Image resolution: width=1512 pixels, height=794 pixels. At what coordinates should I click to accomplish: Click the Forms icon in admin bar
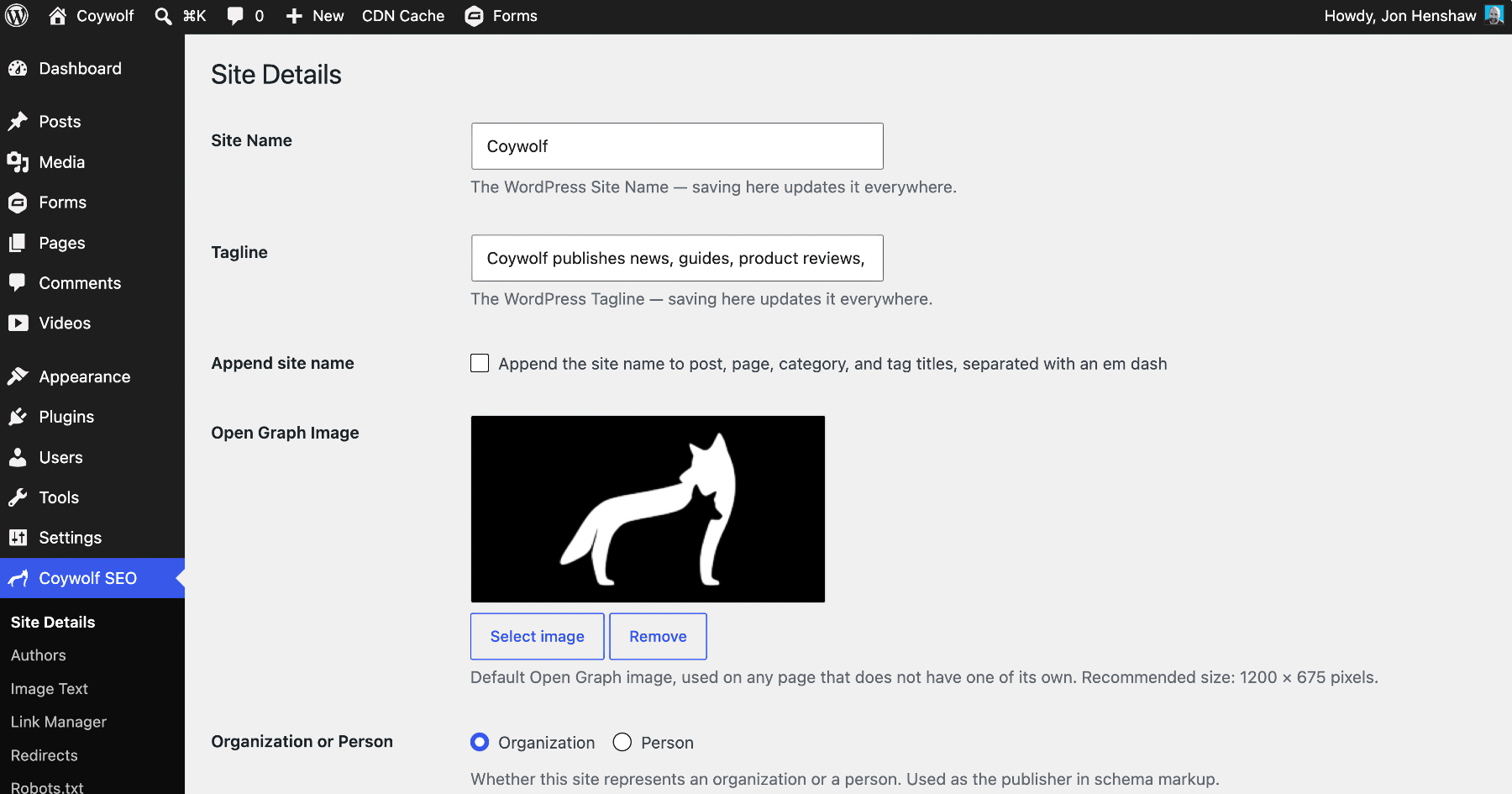point(474,16)
